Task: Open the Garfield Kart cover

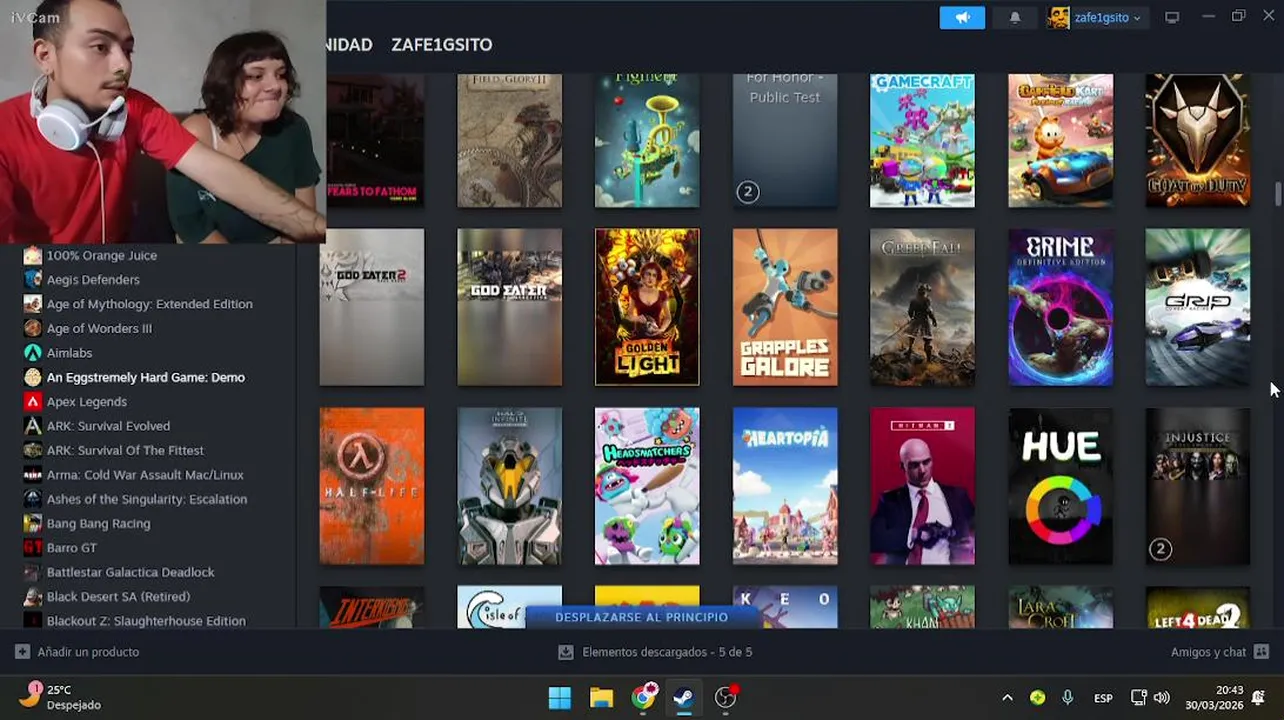Action: point(1060,141)
